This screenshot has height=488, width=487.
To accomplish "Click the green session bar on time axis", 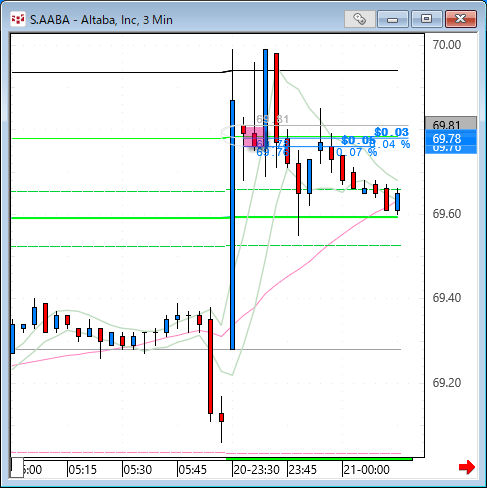I will [x=319, y=459].
